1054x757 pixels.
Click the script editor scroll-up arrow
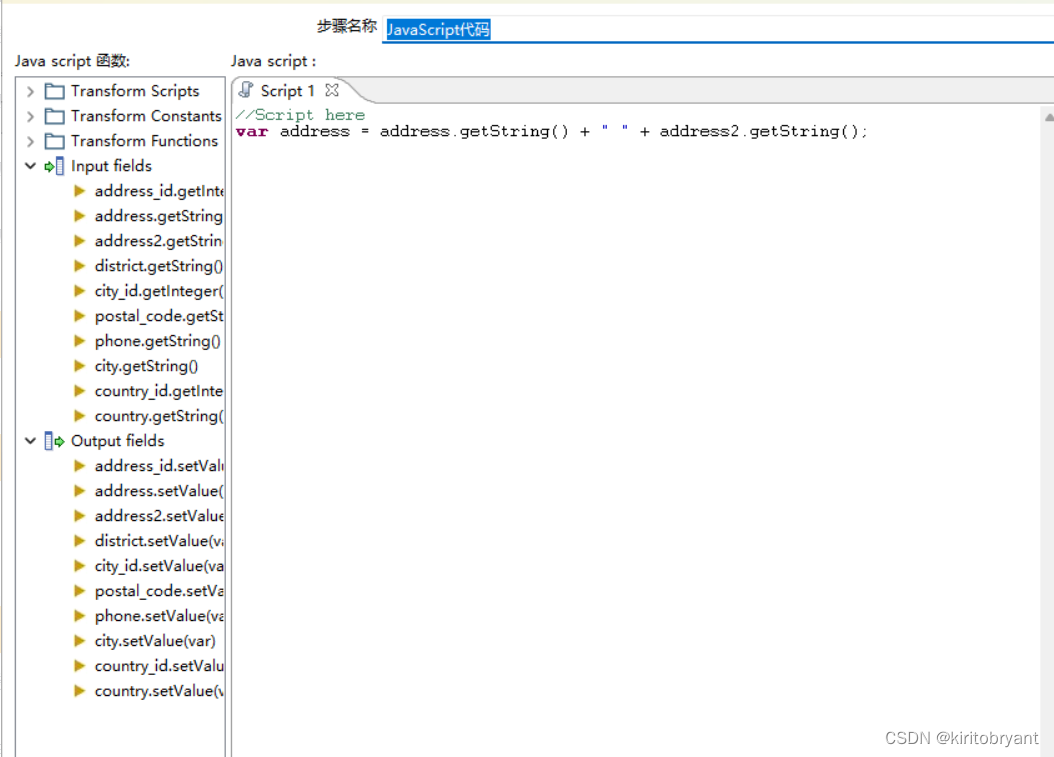point(1049,117)
